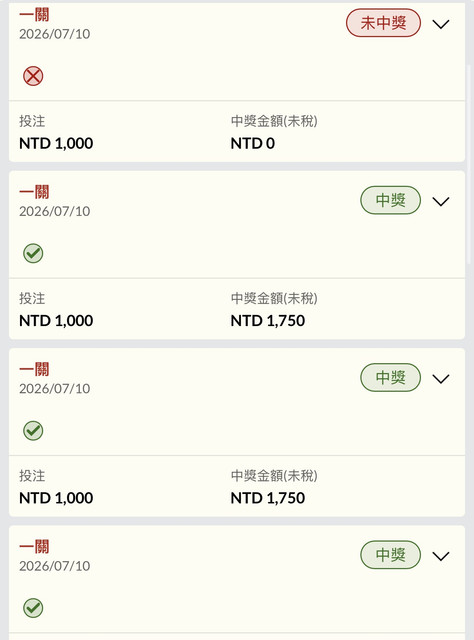This screenshot has width=474, height=640.
Task: Click the green checkmark on the first winning bet
Action: click(x=33, y=253)
